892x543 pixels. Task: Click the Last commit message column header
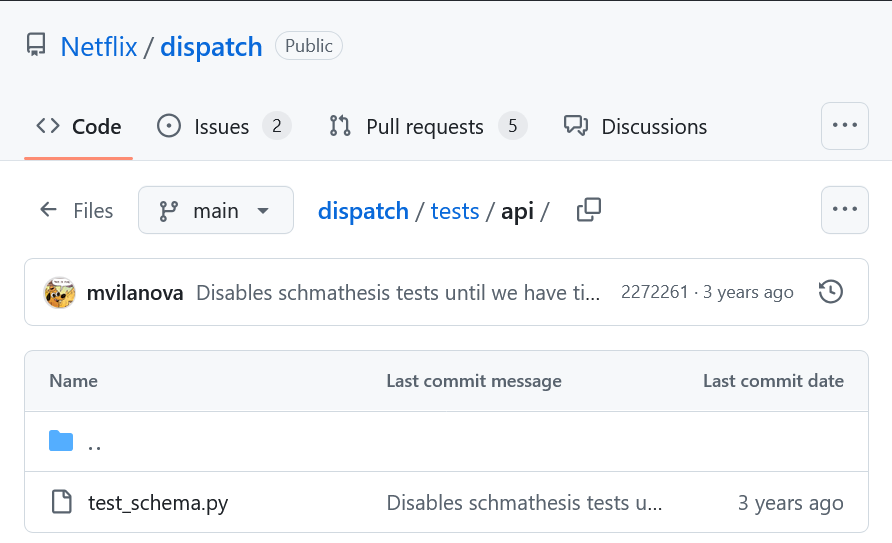(474, 381)
